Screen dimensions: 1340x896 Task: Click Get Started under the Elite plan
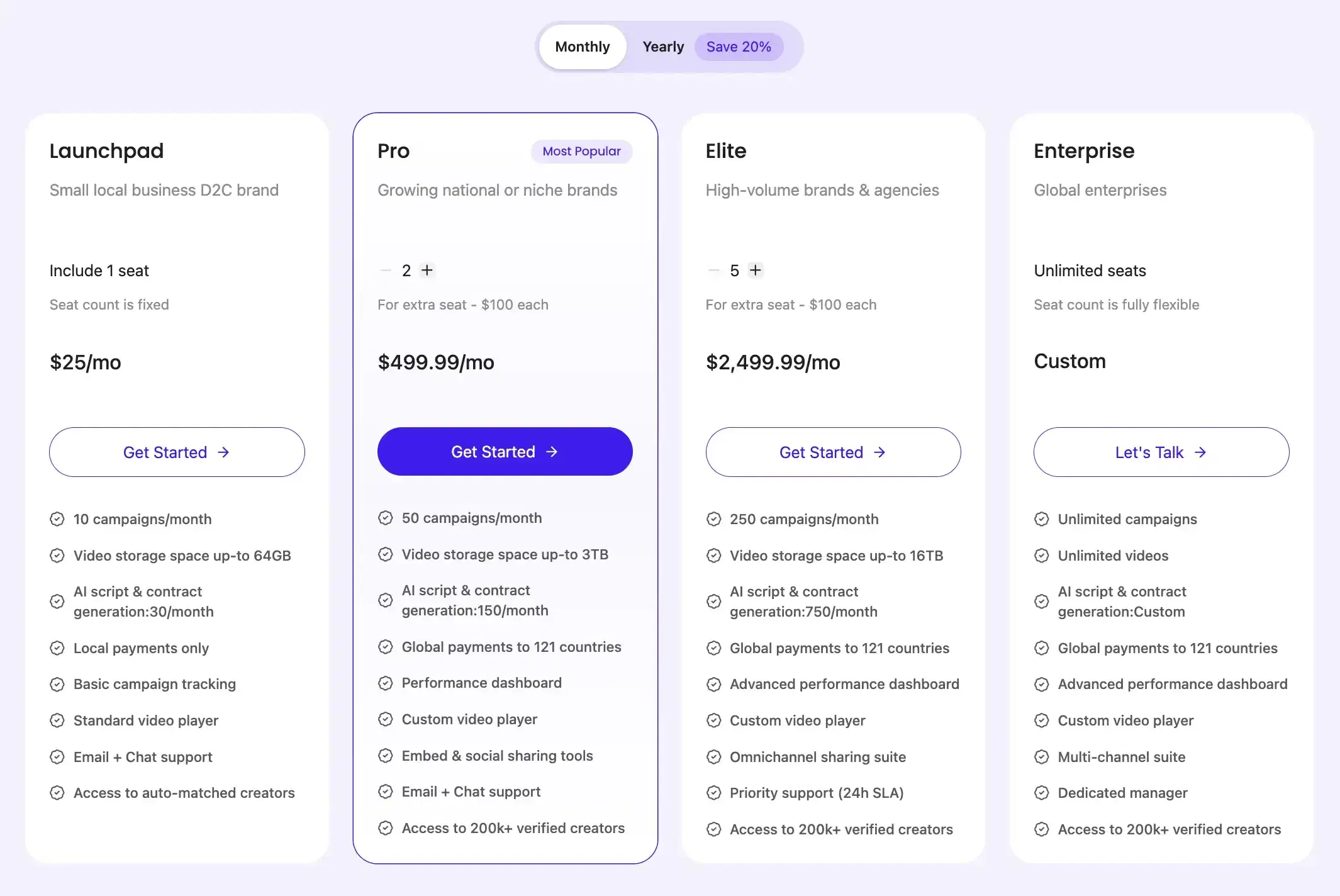coord(832,452)
